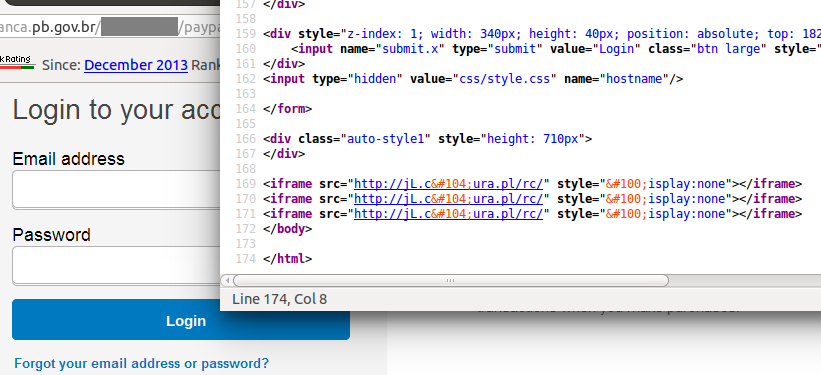
Task: Open 'Forgot your email address or password?' link
Action: [x=141, y=363]
